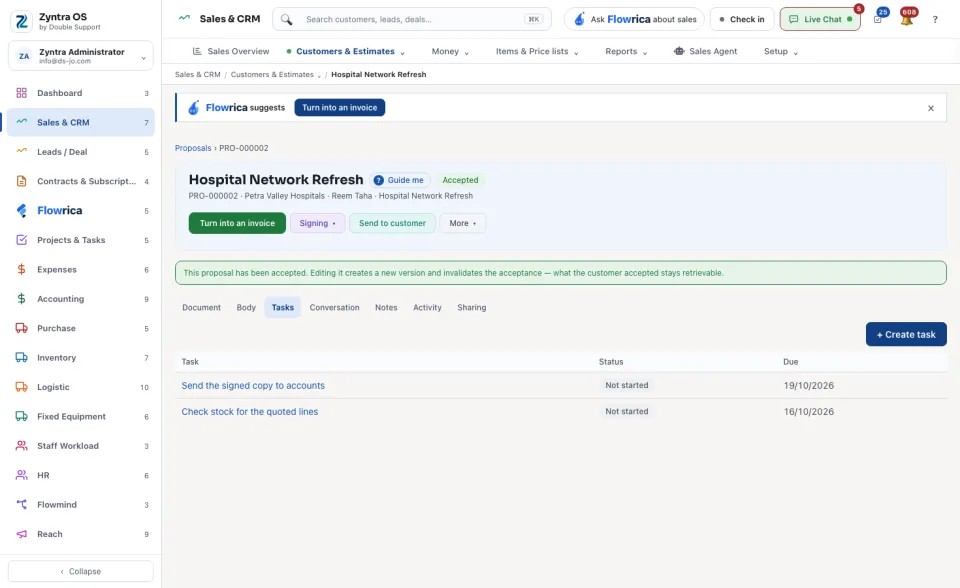Dismiss the Flowrica suggestion banner
Screen dimensions: 960x588
pyautogui.click(x=931, y=108)
